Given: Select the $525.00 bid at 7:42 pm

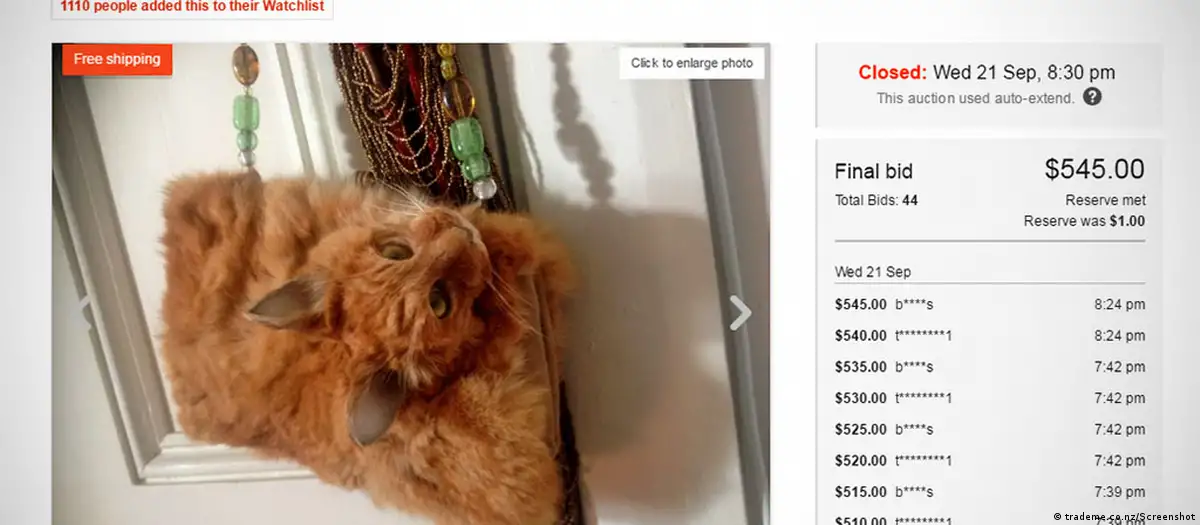Looking at the screenshot, I should (990, 429).
